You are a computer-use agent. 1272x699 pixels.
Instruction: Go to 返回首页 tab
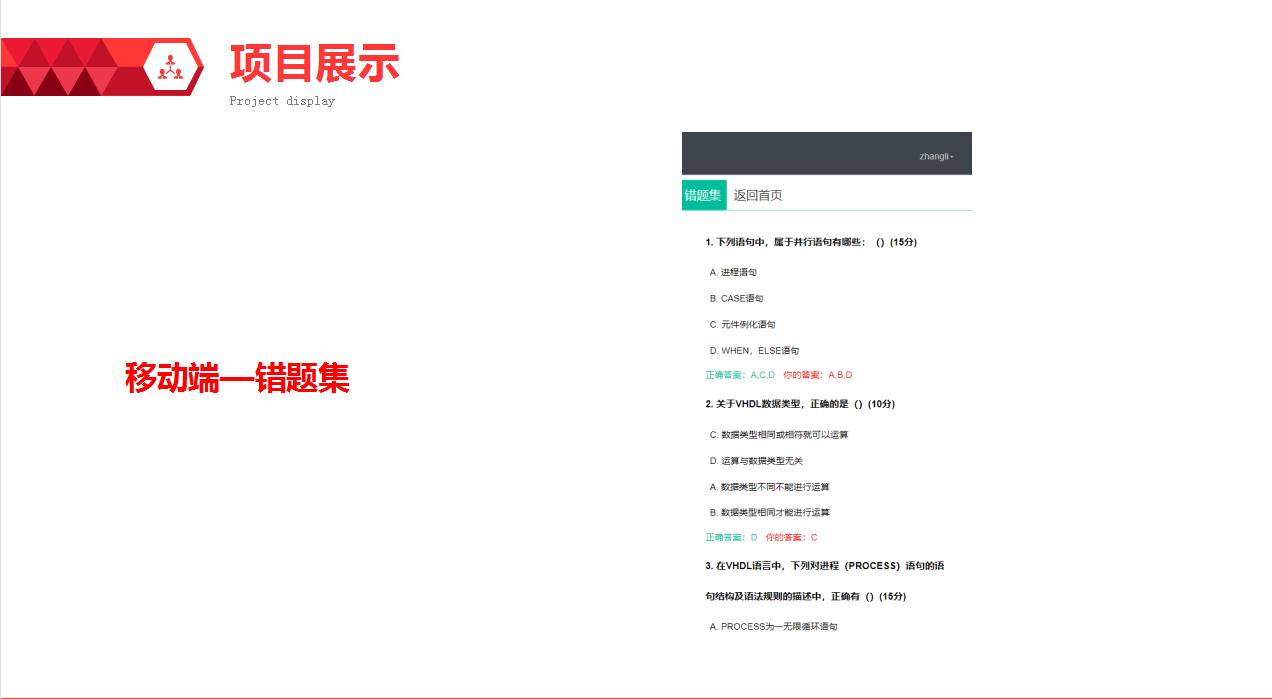point(758,195)
